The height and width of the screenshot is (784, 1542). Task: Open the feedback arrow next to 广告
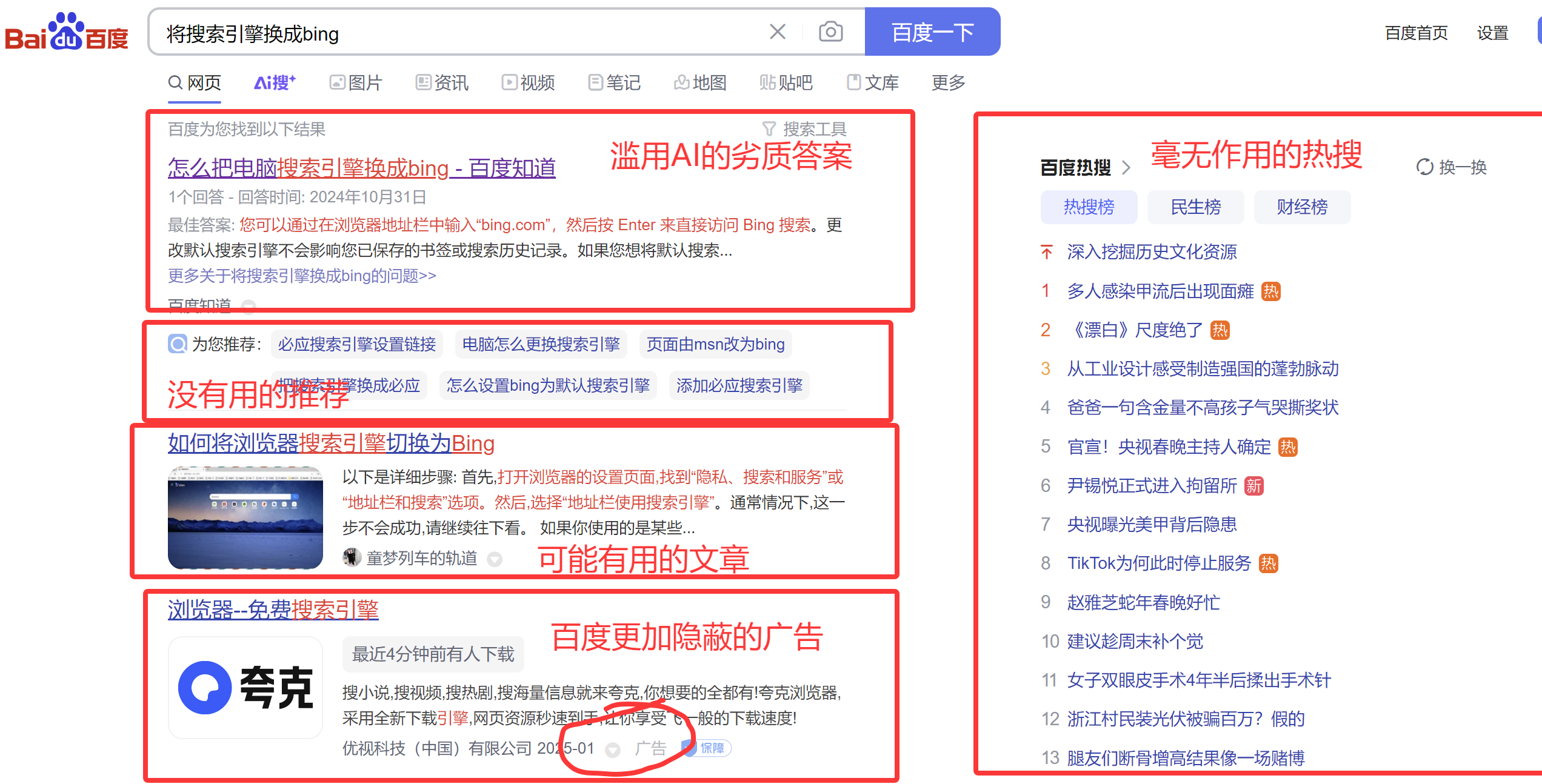(x=613, y=749)
